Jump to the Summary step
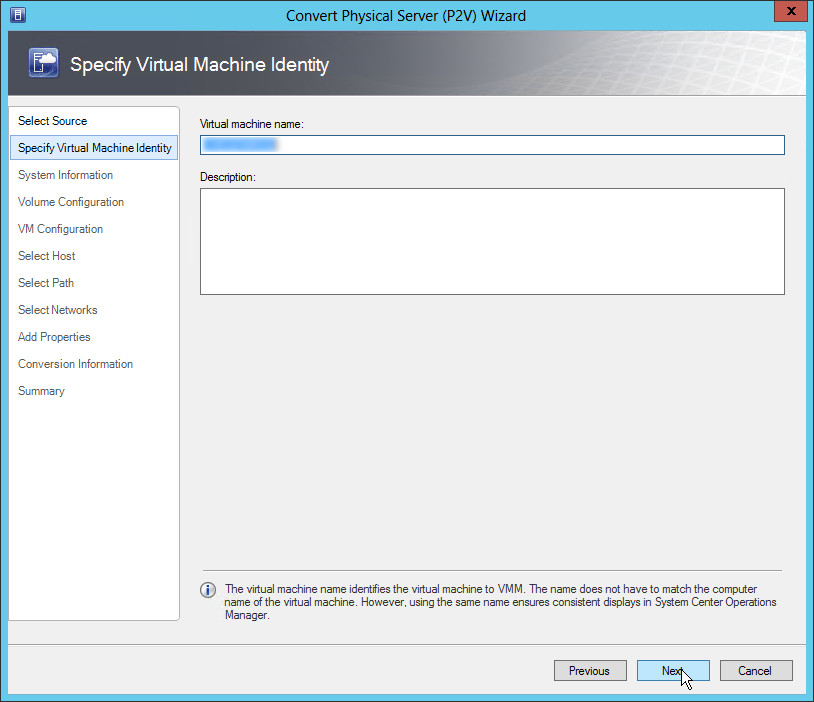Viewport: 814px width, 702px height. 41,391
